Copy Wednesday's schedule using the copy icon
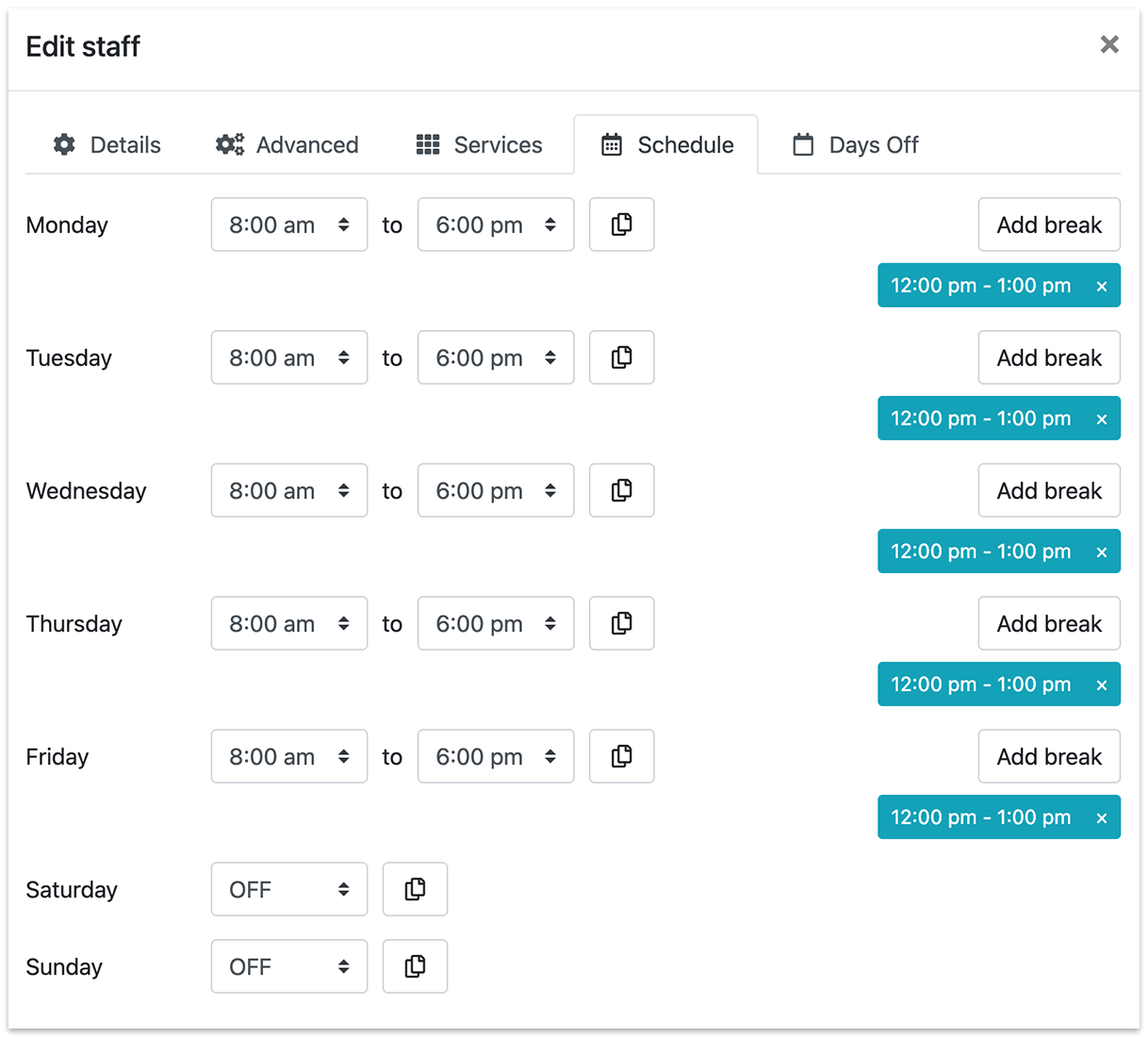The image size is (1148, 1037). [x=622, y=490]
